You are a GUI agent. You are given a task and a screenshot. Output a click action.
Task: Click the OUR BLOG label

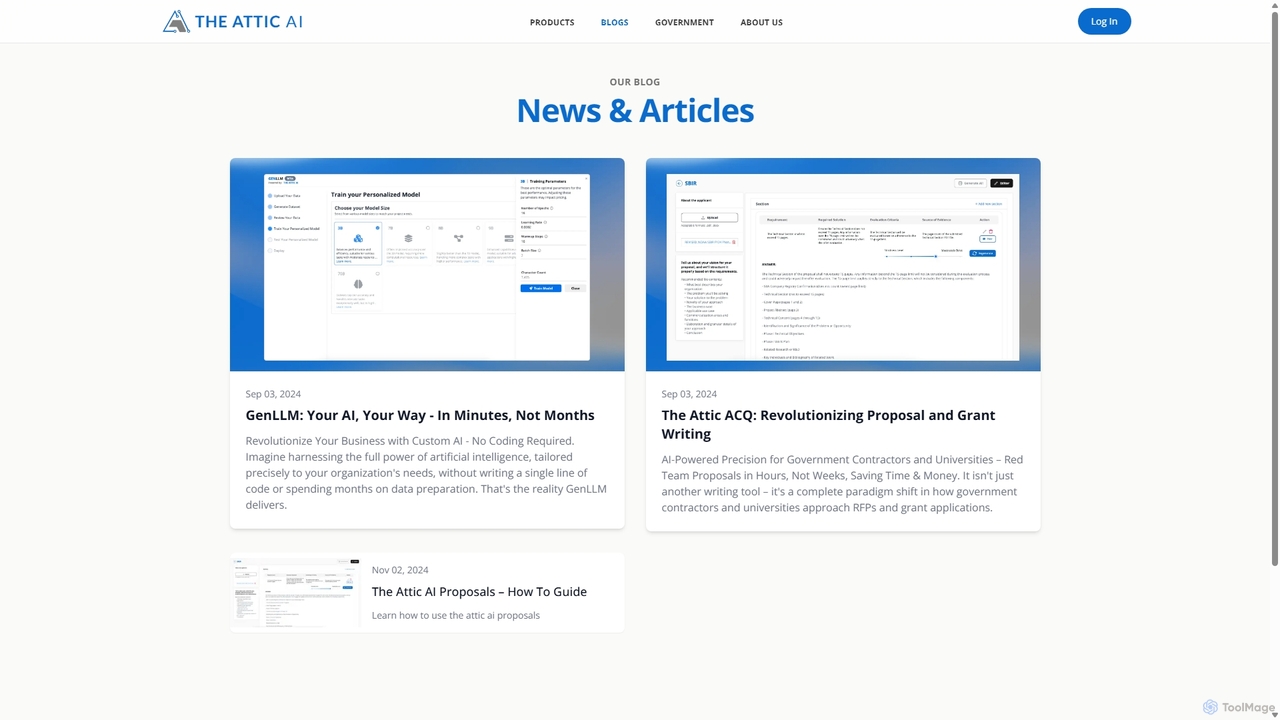(635, 82)
